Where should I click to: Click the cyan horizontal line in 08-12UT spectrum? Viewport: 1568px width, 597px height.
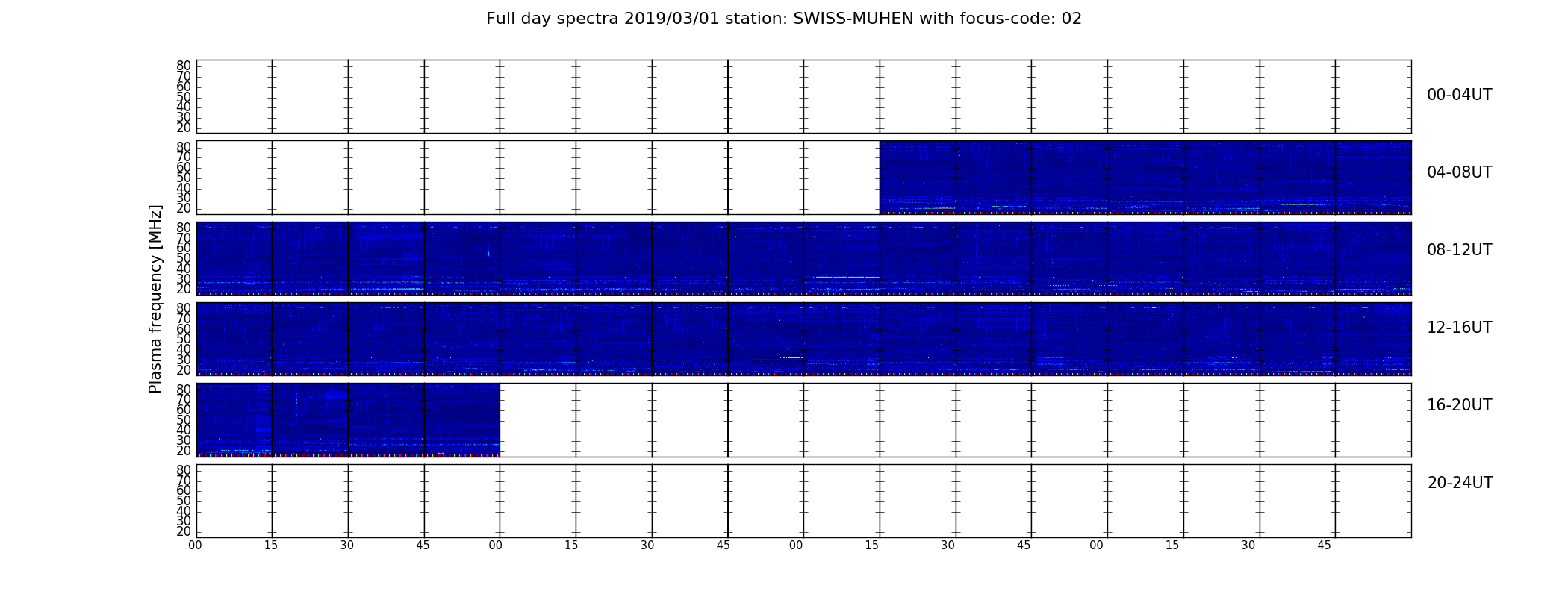[847, 277]
